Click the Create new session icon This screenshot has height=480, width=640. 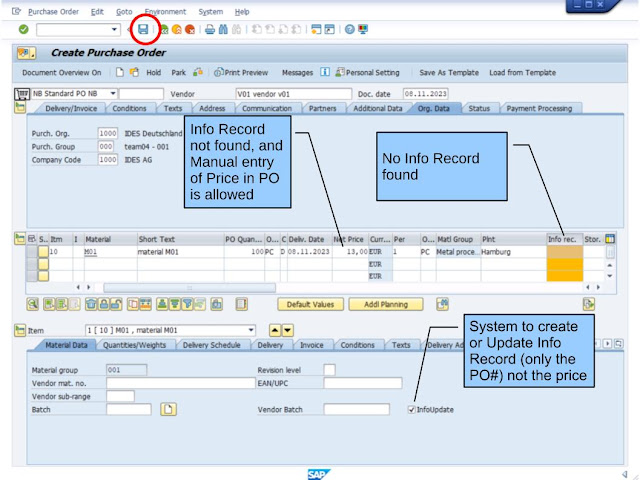(316, 29)
